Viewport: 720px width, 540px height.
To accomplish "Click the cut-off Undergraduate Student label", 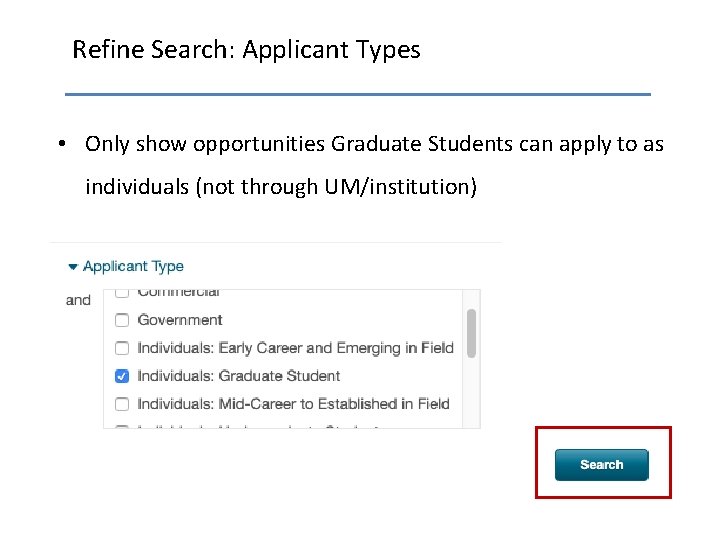I will 257,426.
